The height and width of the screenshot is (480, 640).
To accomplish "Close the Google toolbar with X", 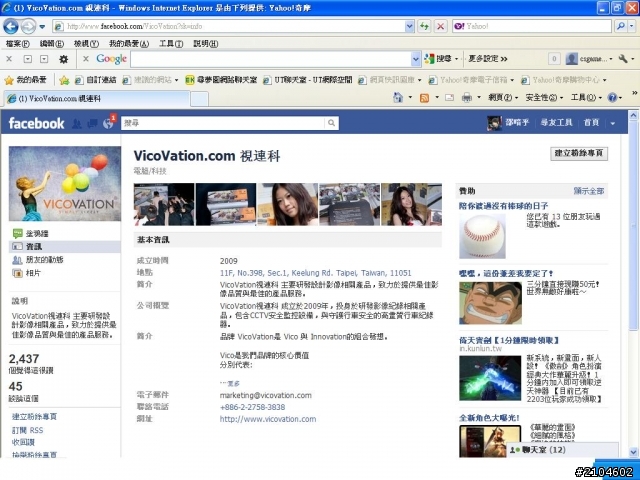I will click(86, 59).
